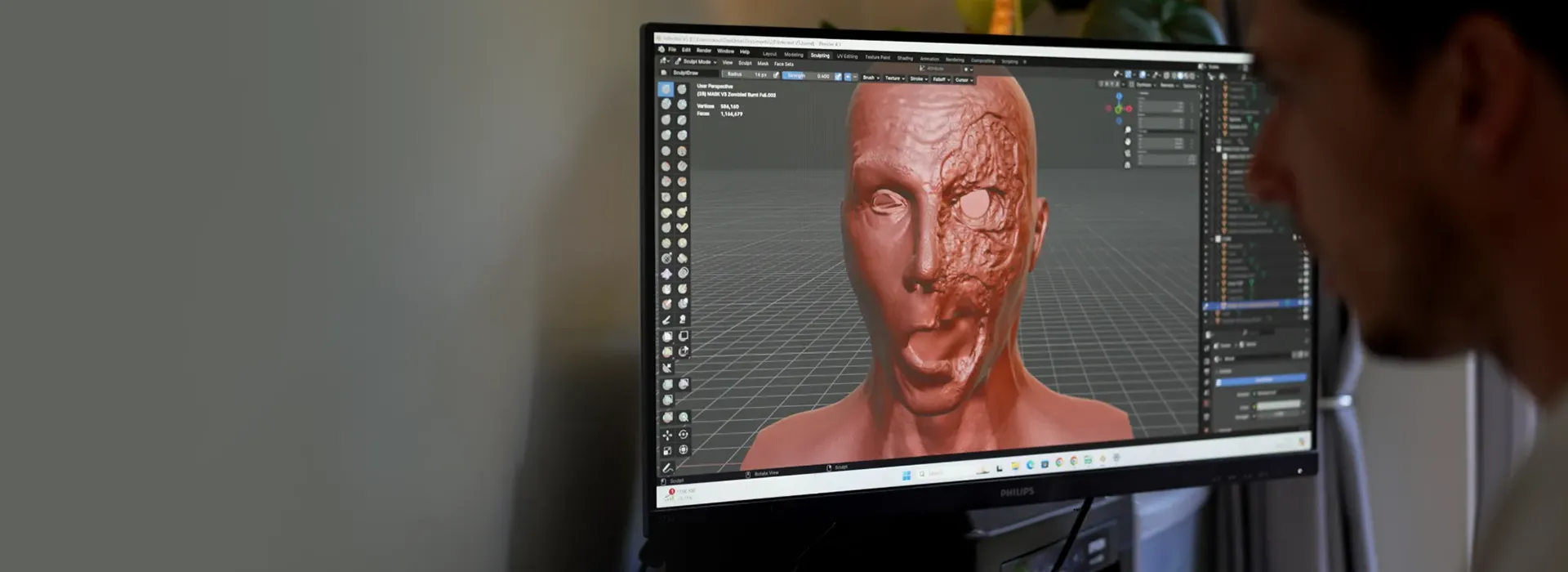The width and height of the screenshot is (1568, 572).
Task: Expand the Falloff dropdown
Action: click(941, 79)
